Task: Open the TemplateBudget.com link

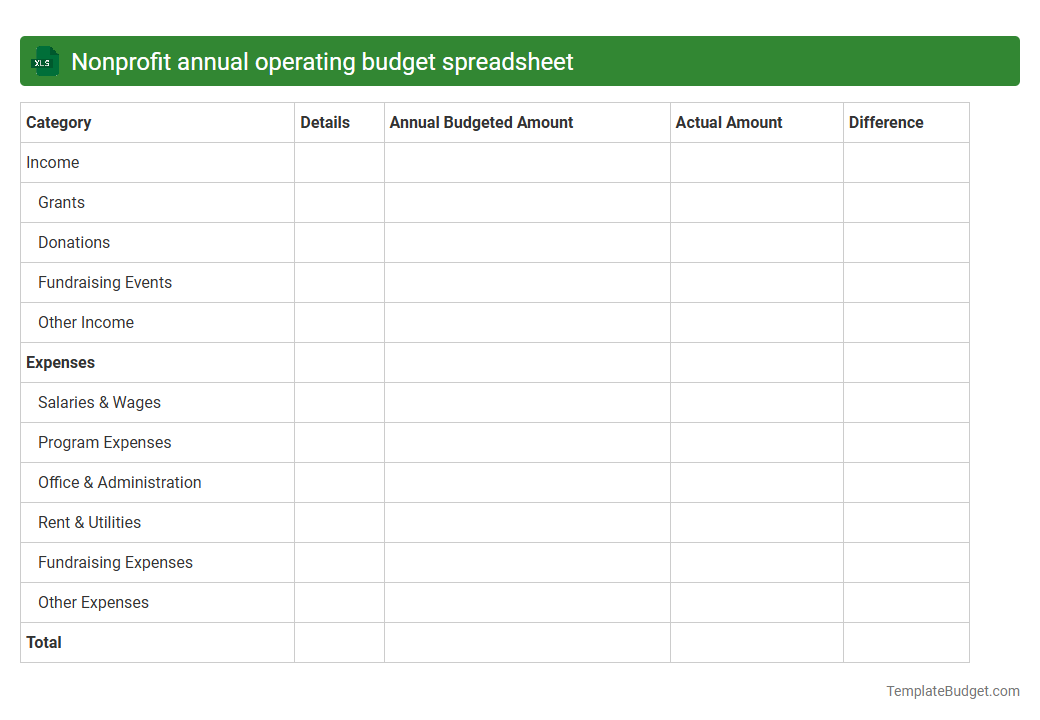Action: point(952,690)
